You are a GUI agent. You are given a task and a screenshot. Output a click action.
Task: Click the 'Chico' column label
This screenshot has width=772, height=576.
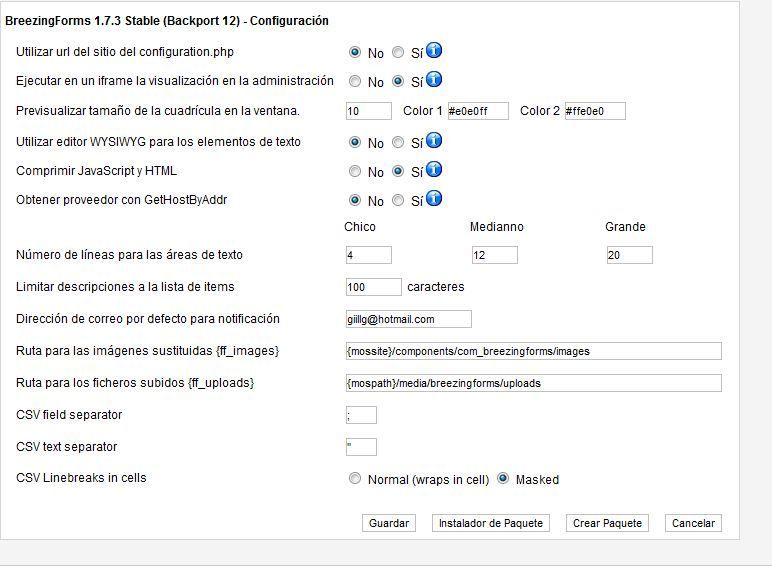pyautogui.click(x=360, y=227)
